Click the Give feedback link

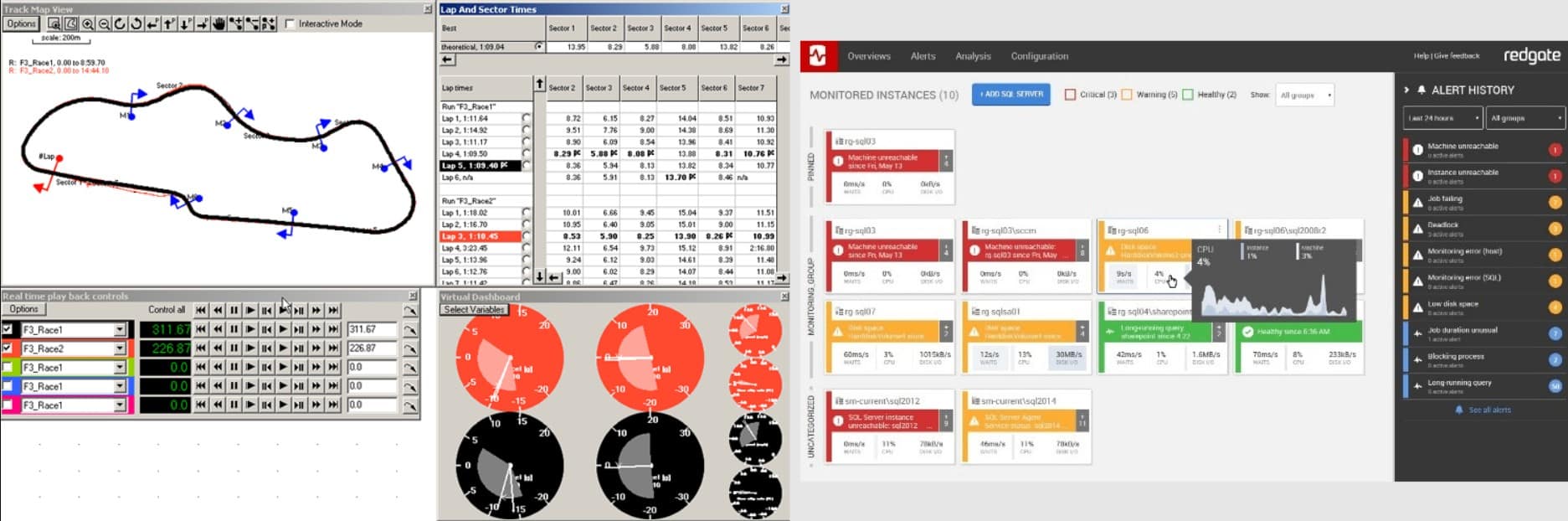pyautogui.click(x=1457, y=56)
